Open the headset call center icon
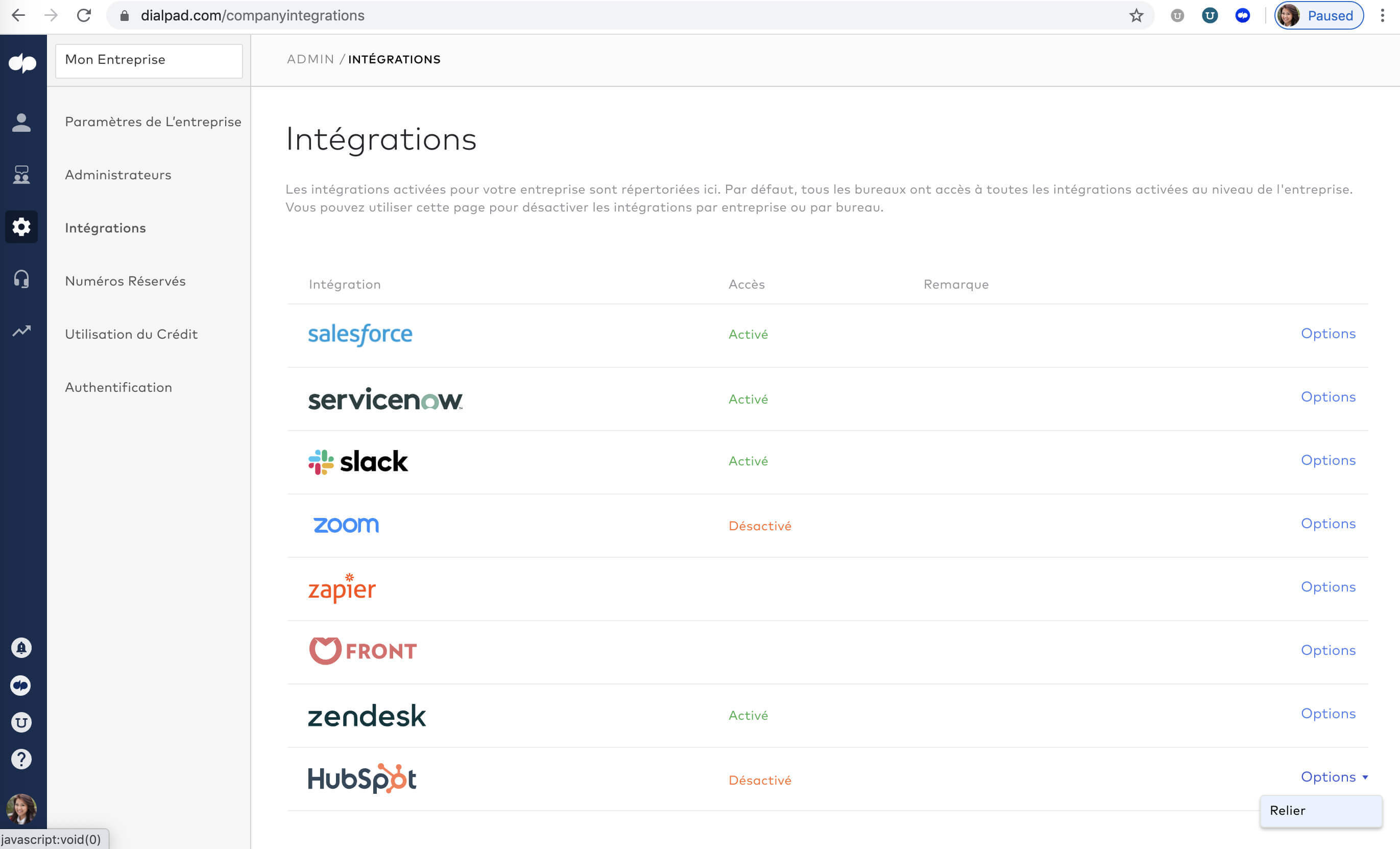 click(x=21, y=278)
